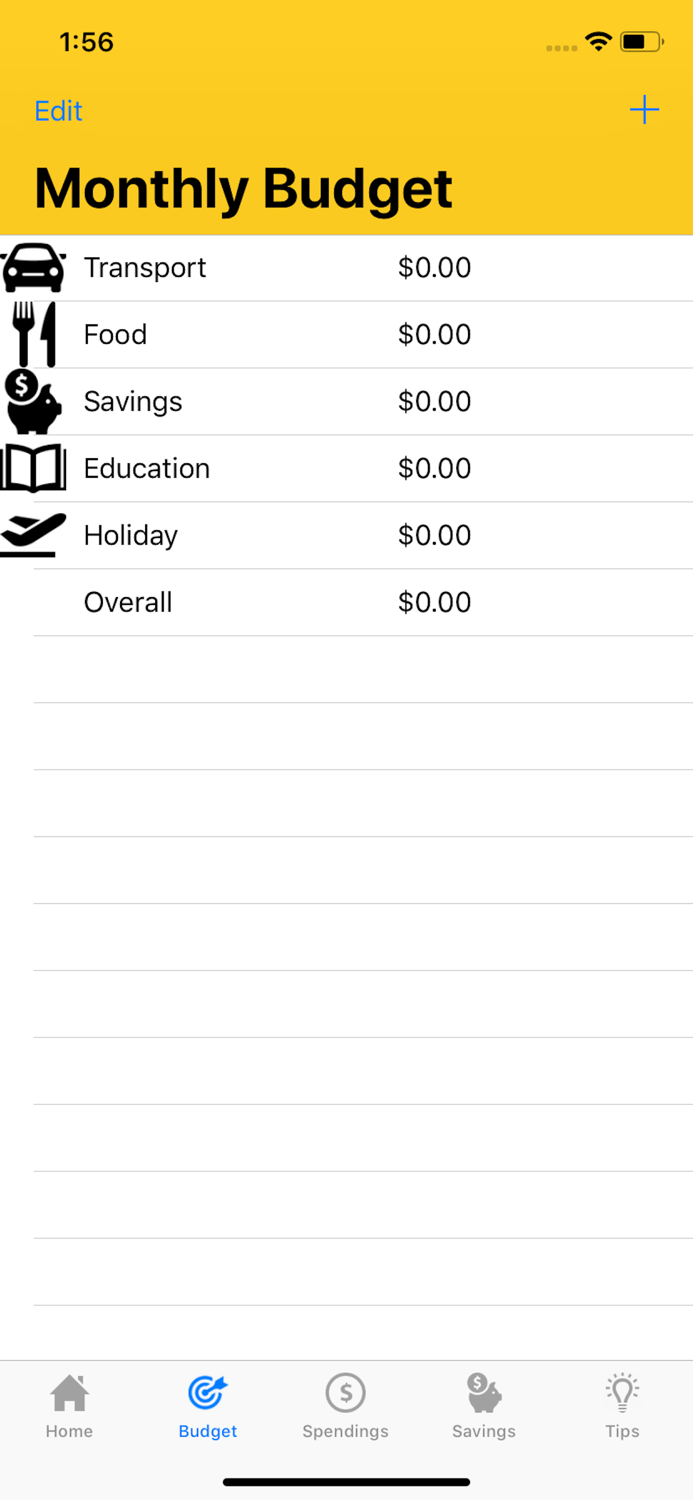Image resolution: width=693 pixels, height=1500 pixels.
Task: Add a new budget with plus icon
Action: click(645, 110)
